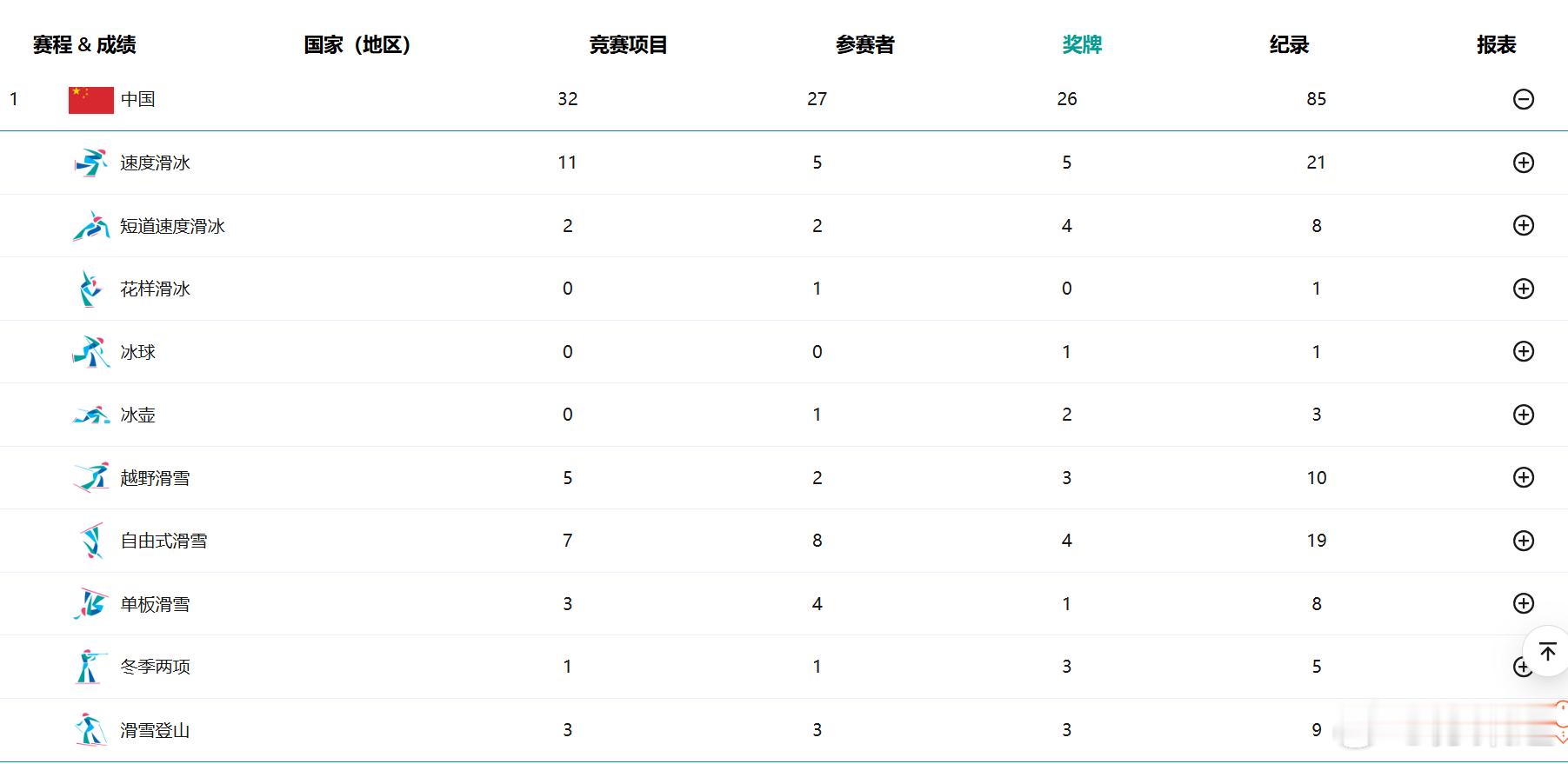Click the 越野滑雪 sport name

pyautogui.click(x=156, y=478)
